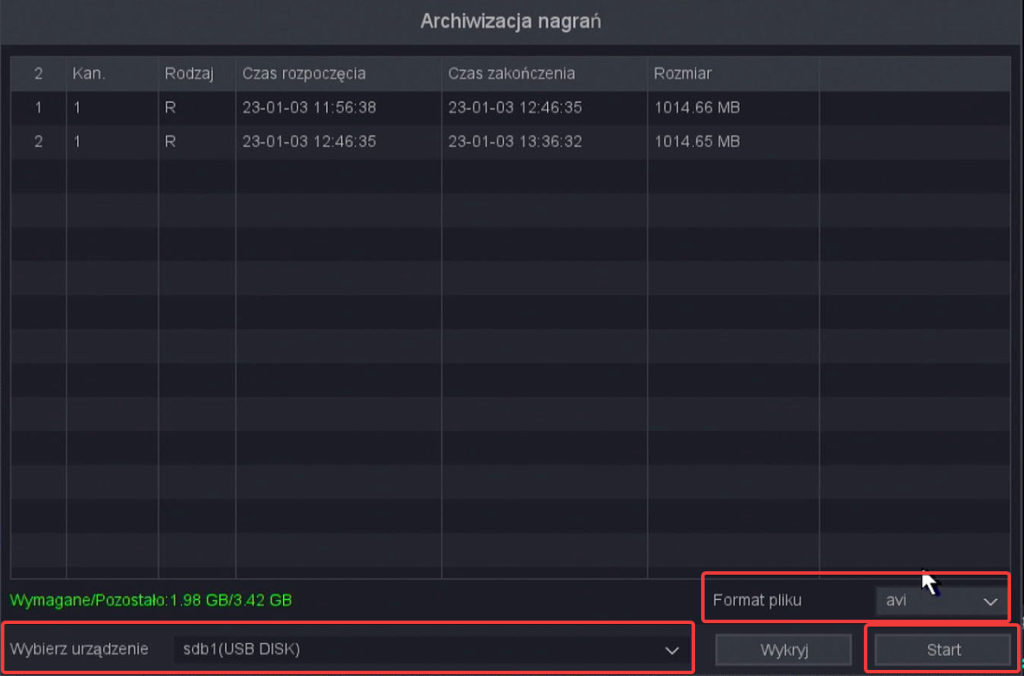The image size is (1024, 676).
Task: Open the Format pliku dropdown showing avi
Action: (939, 601)
